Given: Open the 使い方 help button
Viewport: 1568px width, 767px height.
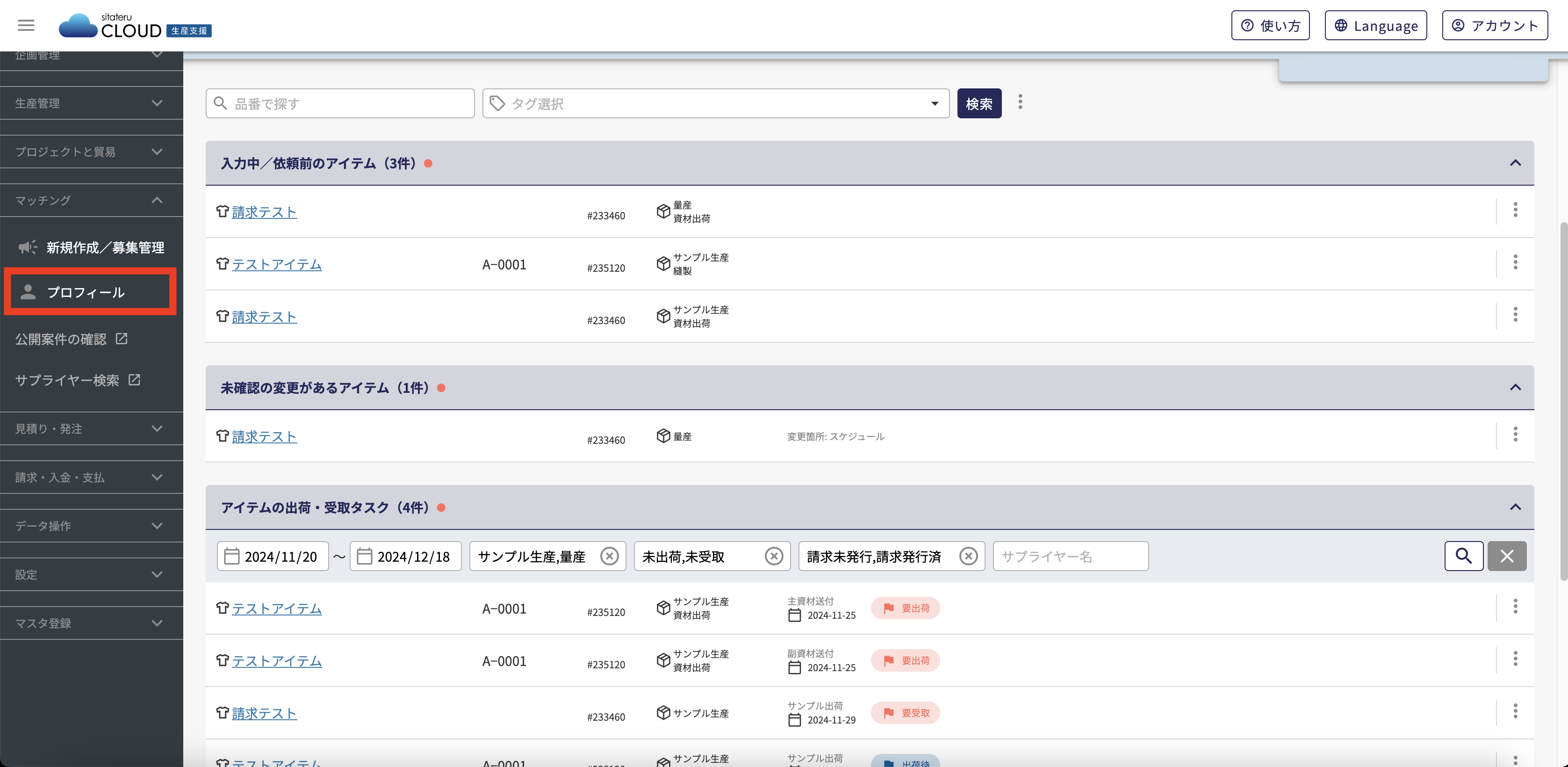Looking at the screenshot, I should click(1270, 26).
